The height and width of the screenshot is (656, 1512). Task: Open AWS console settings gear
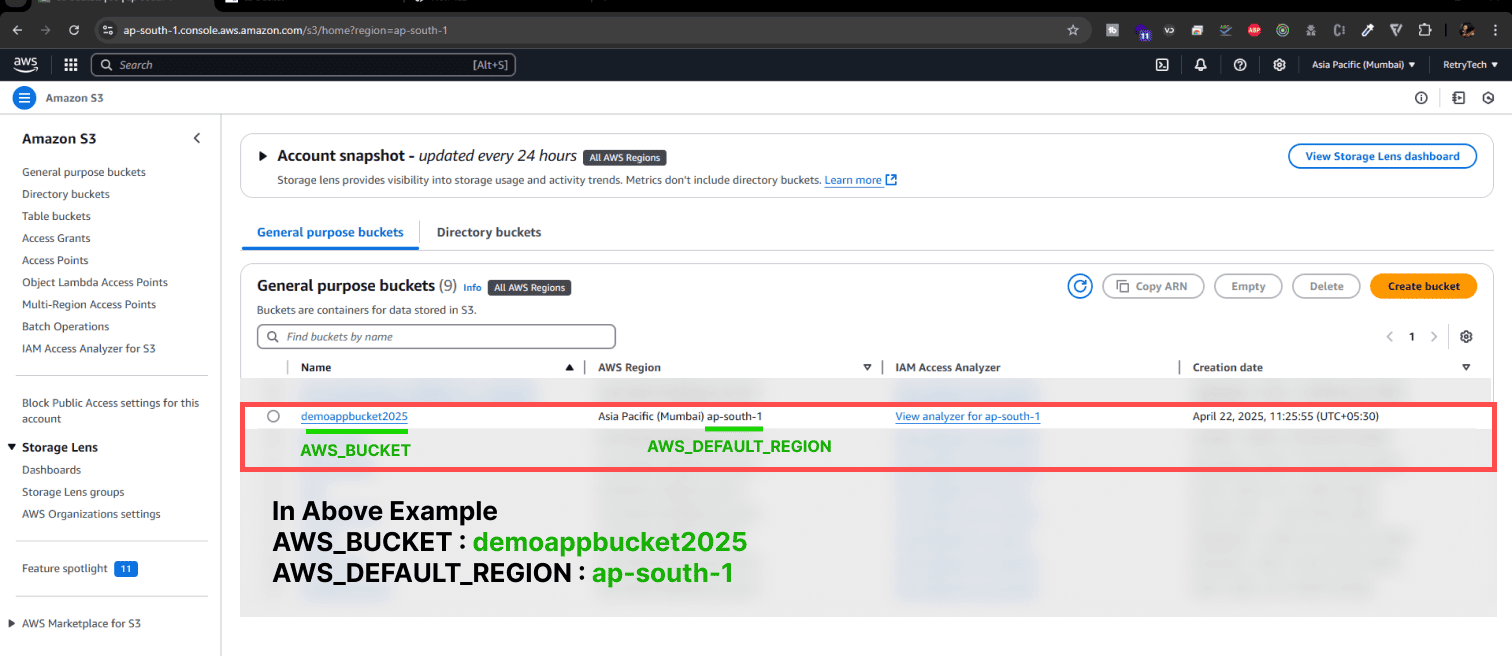(x=1279, y=65)
